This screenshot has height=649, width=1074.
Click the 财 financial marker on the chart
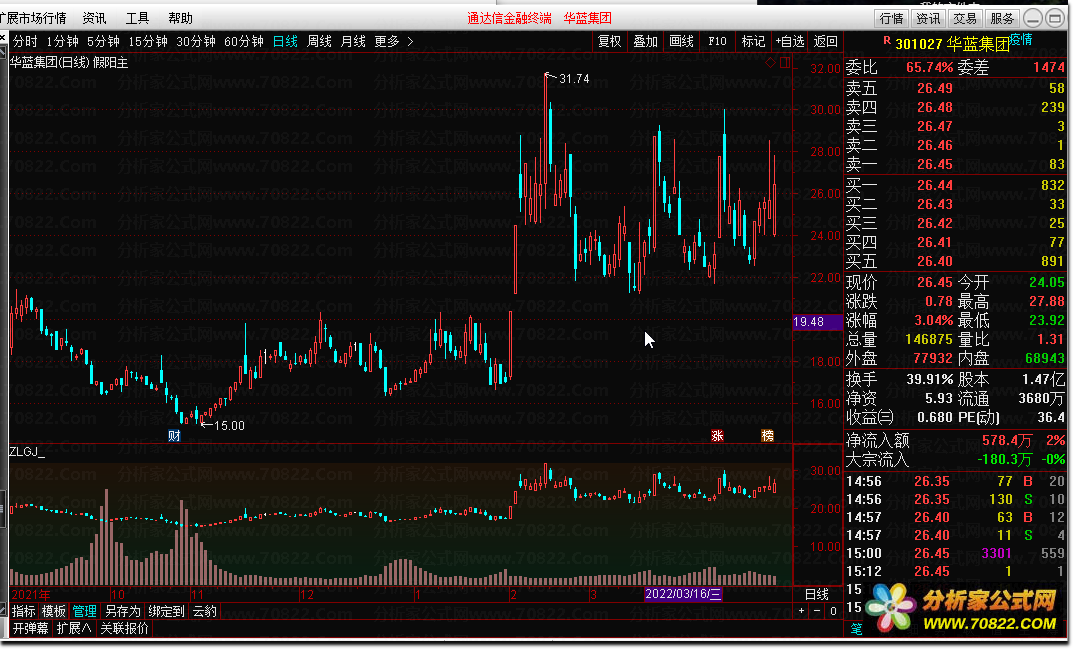tap(174, 435)
